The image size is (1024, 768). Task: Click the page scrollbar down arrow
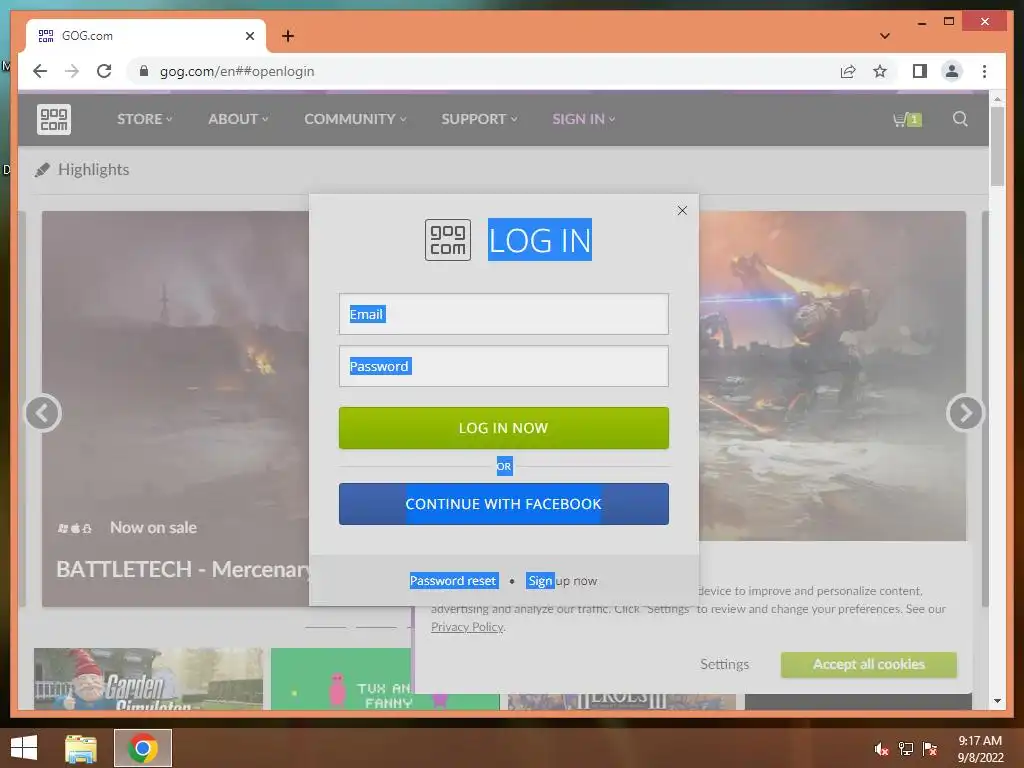point(997,701)
